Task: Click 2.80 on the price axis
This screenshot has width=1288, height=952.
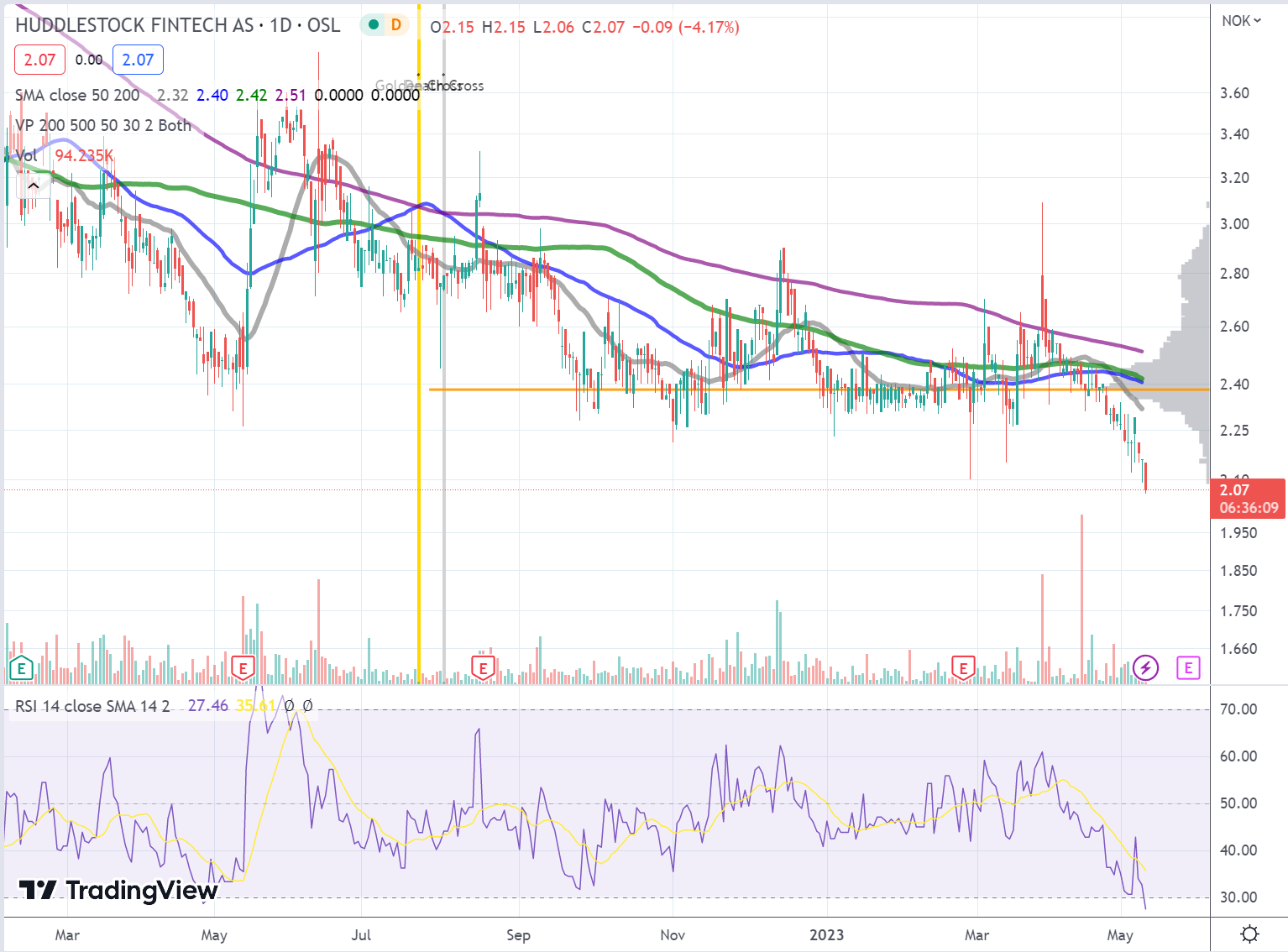Action: pos(1234,274)
